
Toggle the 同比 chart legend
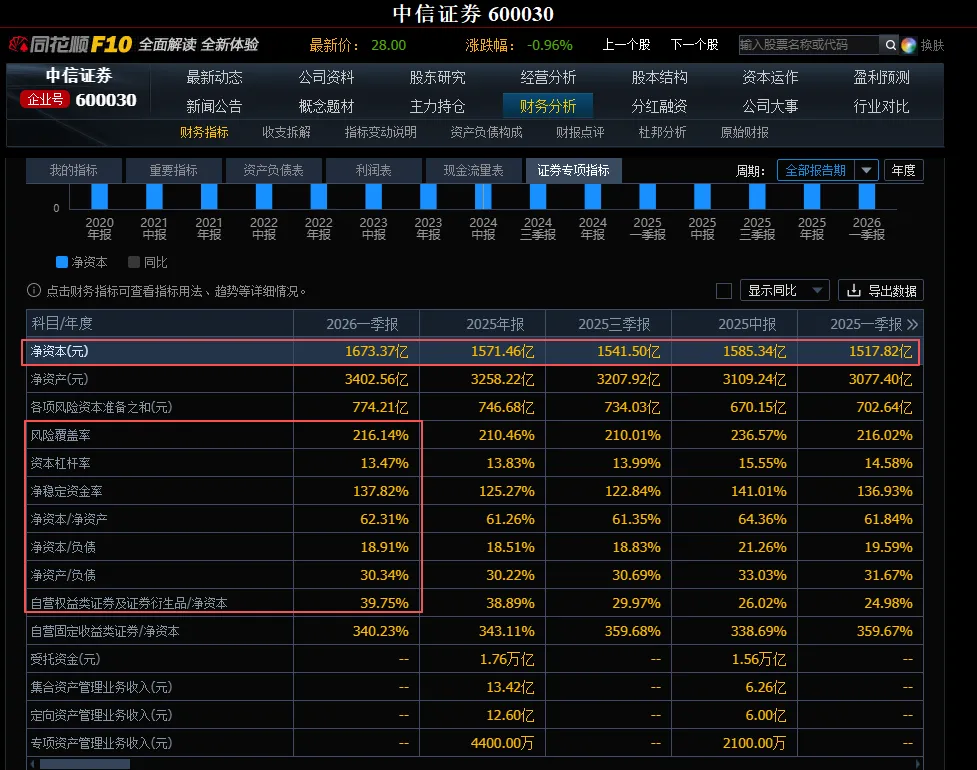(148, 262)
